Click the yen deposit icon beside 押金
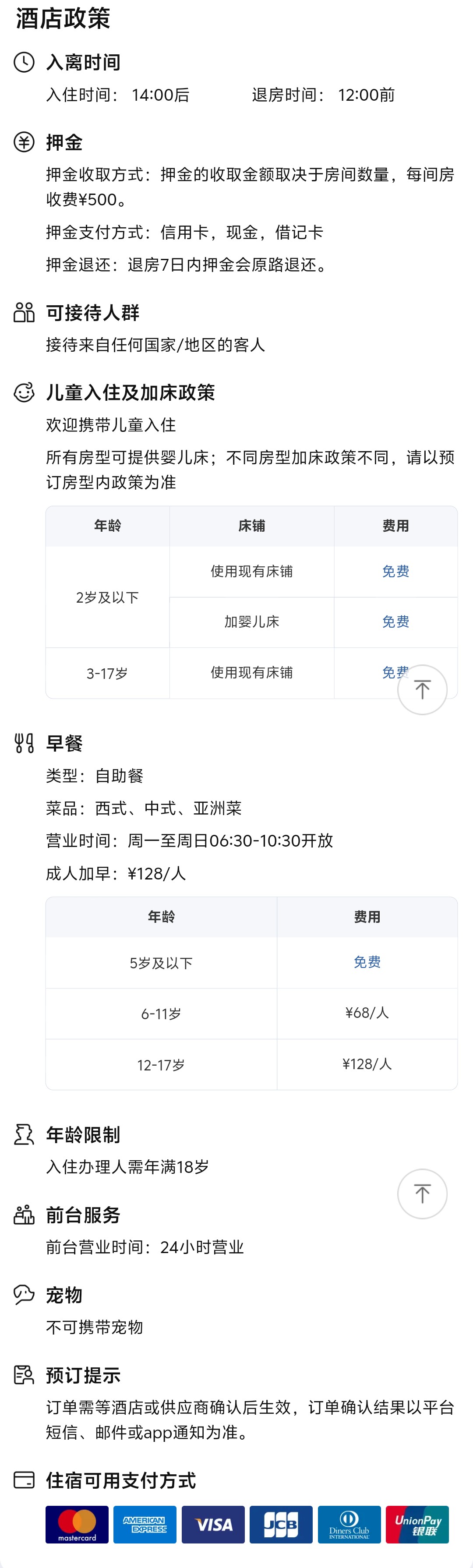 point(24,142)
